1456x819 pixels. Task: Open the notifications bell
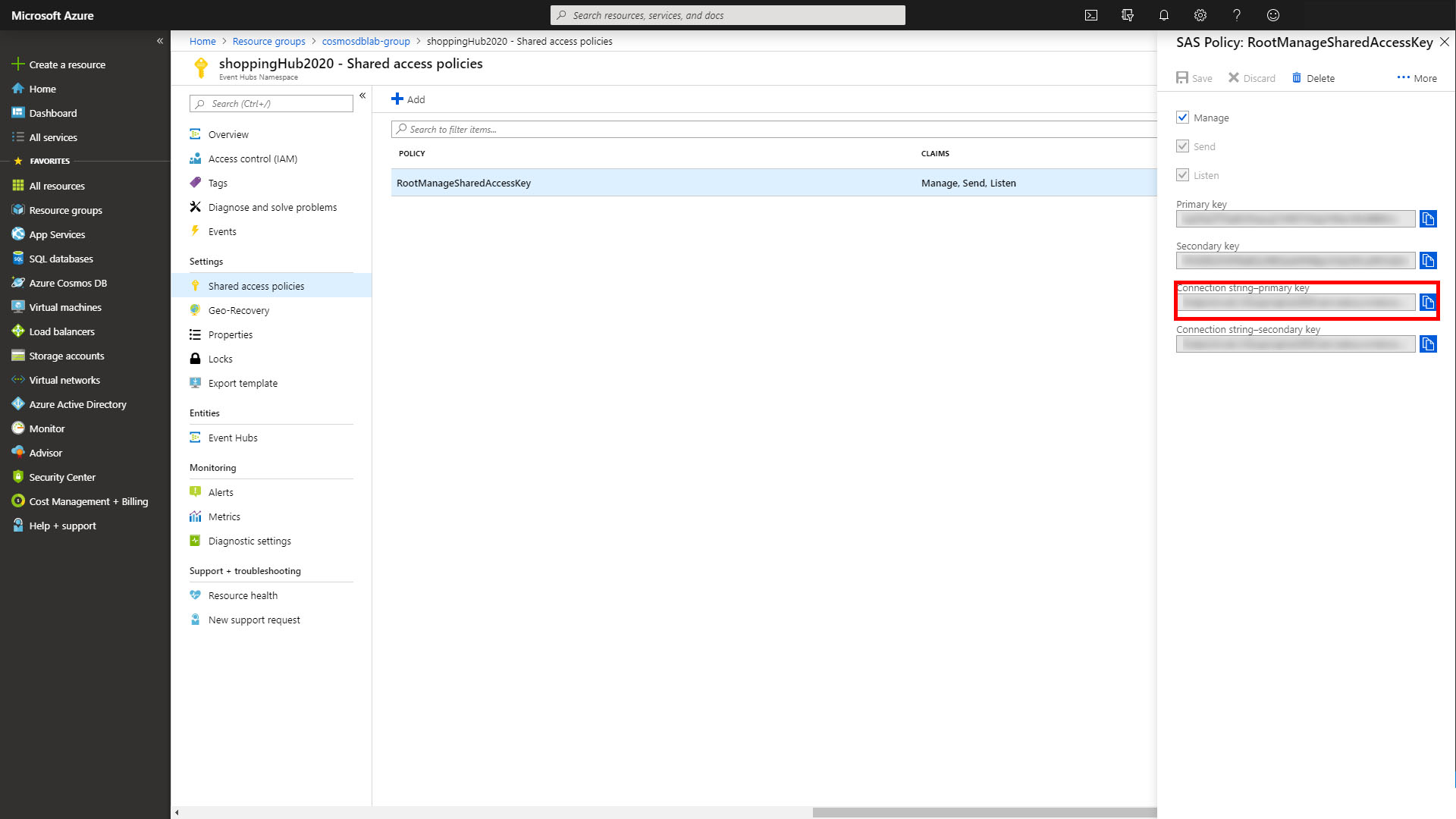[x=1164, y=15]
